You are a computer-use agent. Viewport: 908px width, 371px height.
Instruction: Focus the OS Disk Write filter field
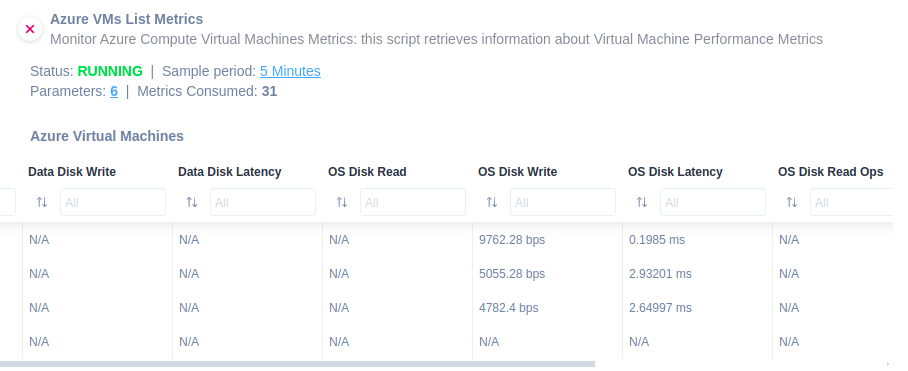[x=563, y=202]
